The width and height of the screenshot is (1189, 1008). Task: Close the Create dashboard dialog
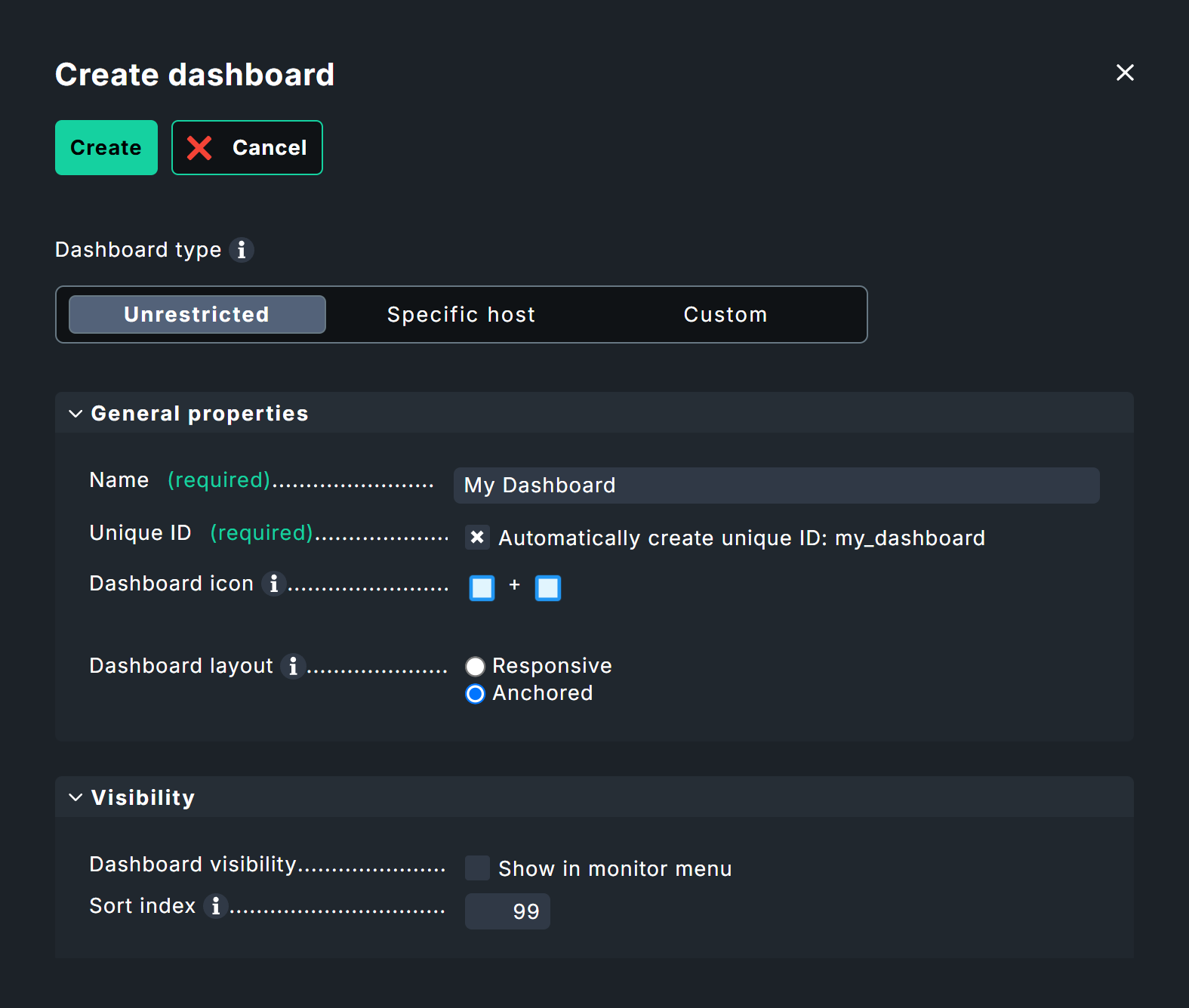tap(1125, 72)
